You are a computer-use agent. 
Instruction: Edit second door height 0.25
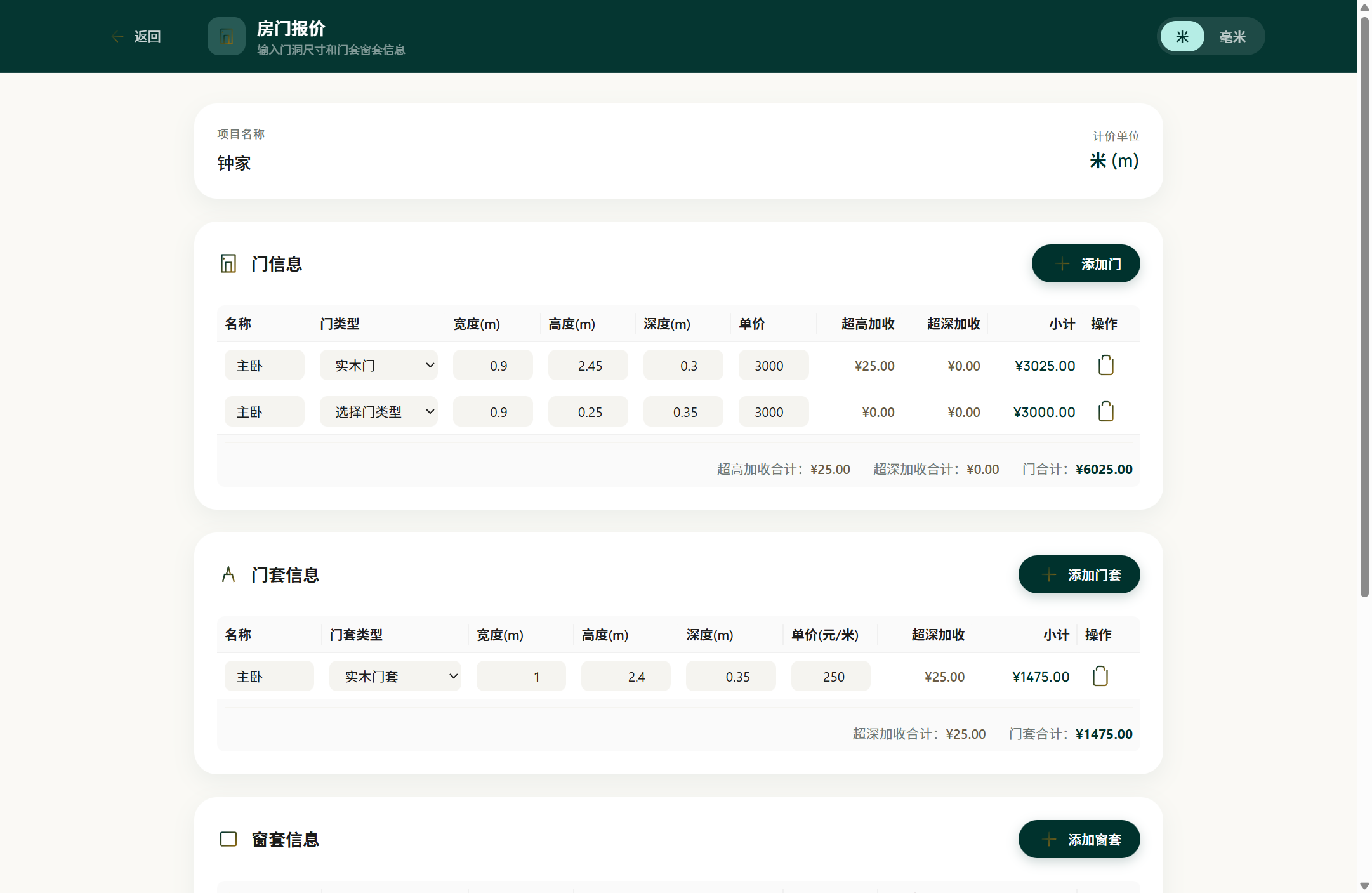click(x=588, y=411)
